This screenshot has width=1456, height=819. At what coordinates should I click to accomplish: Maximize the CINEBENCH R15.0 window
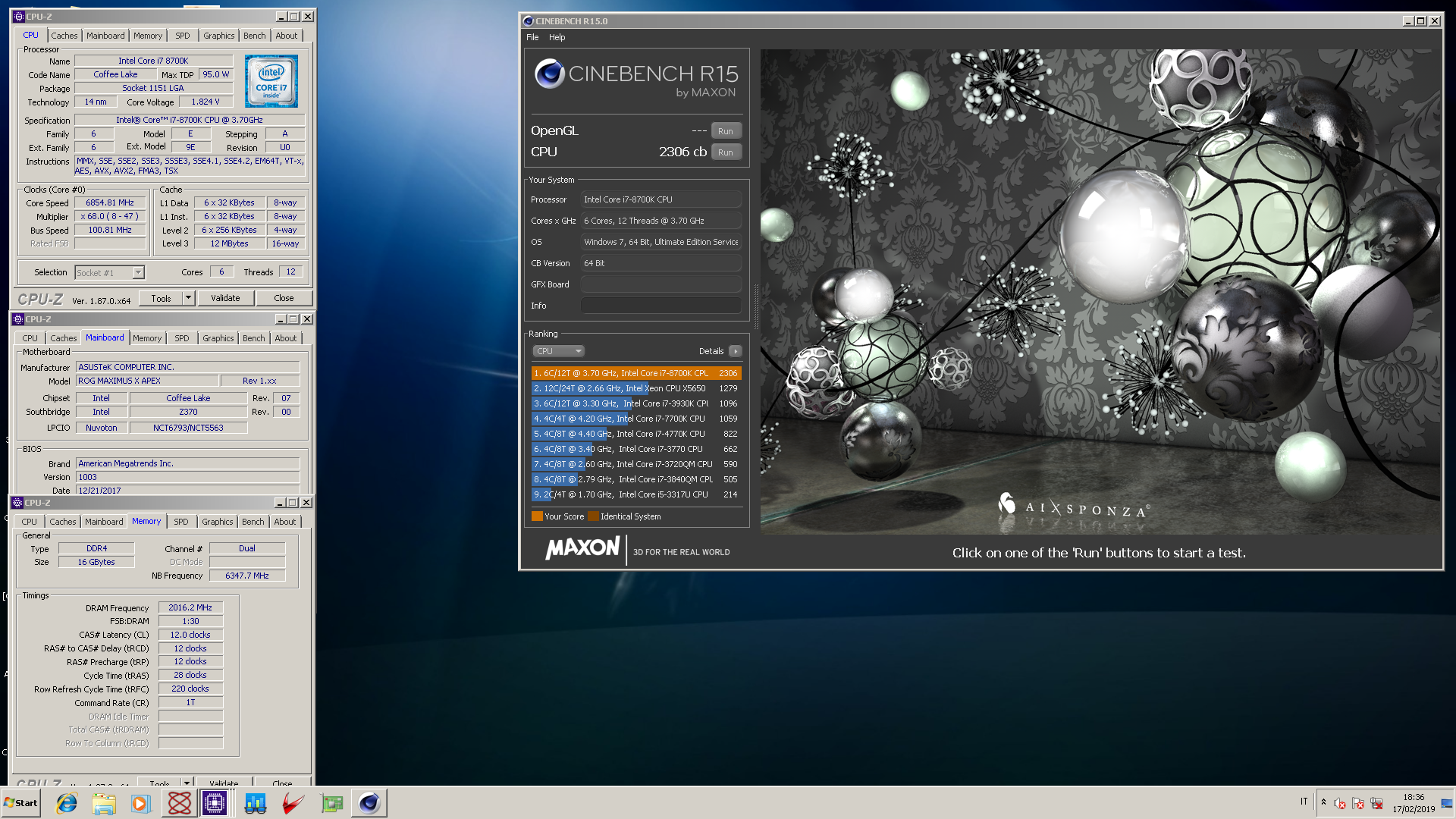coord(1421,21)
